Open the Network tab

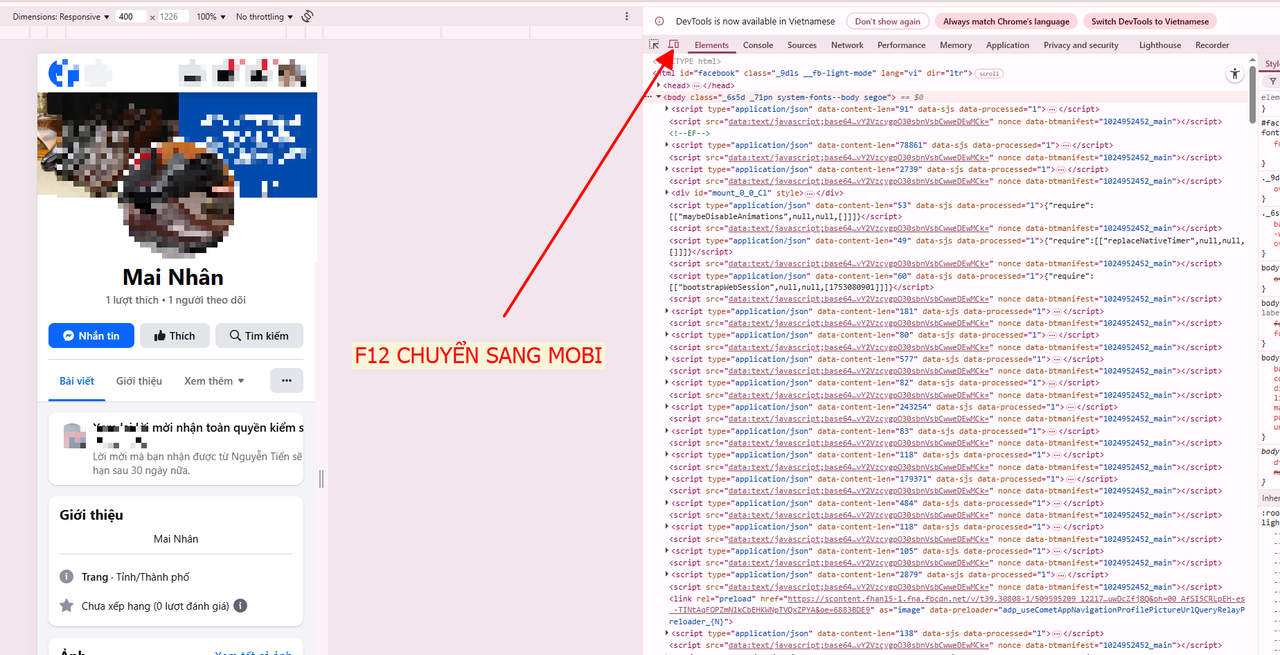point(847,45)
